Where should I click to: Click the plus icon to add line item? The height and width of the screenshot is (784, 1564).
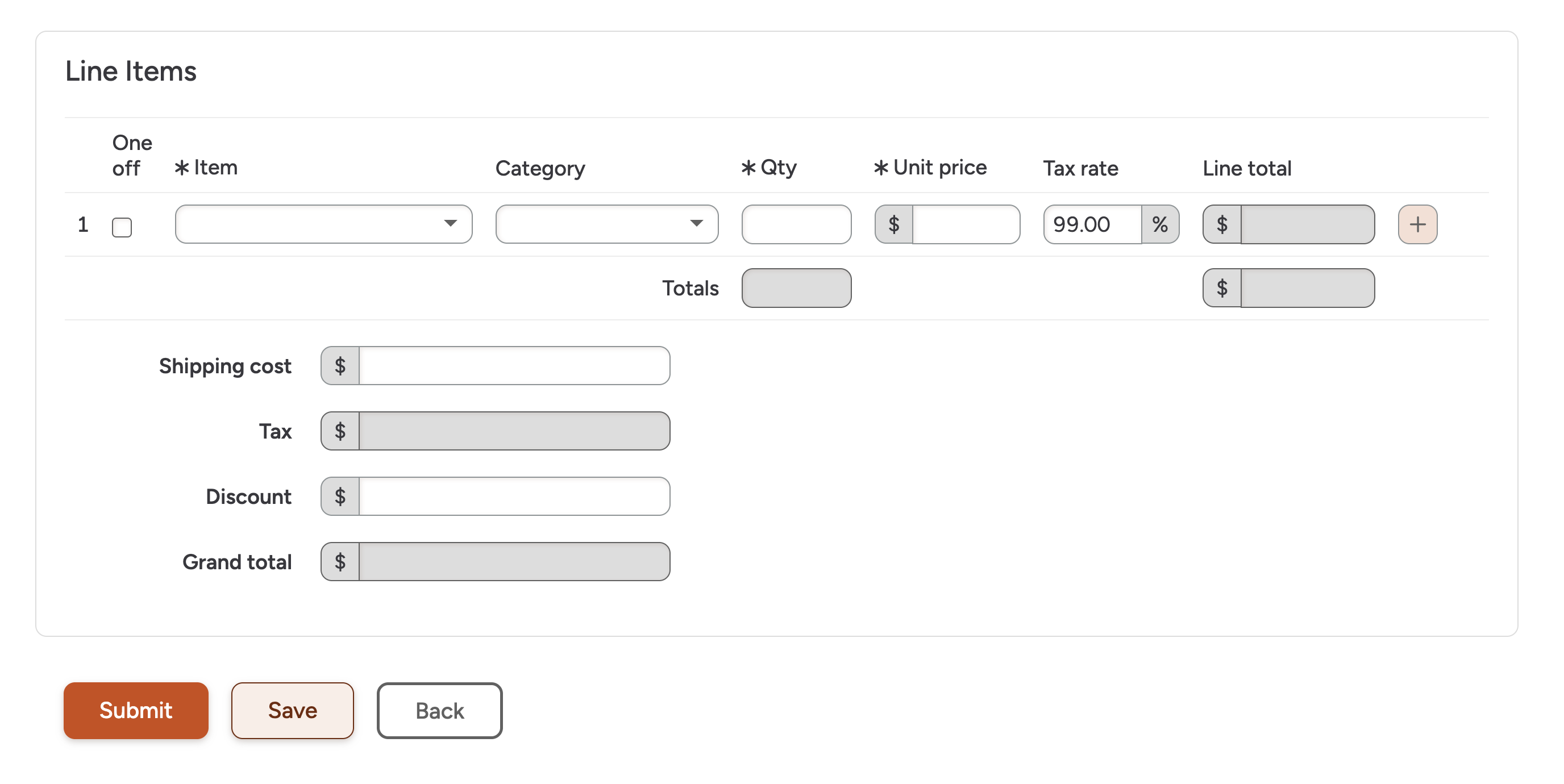(x=1417, y=224)
